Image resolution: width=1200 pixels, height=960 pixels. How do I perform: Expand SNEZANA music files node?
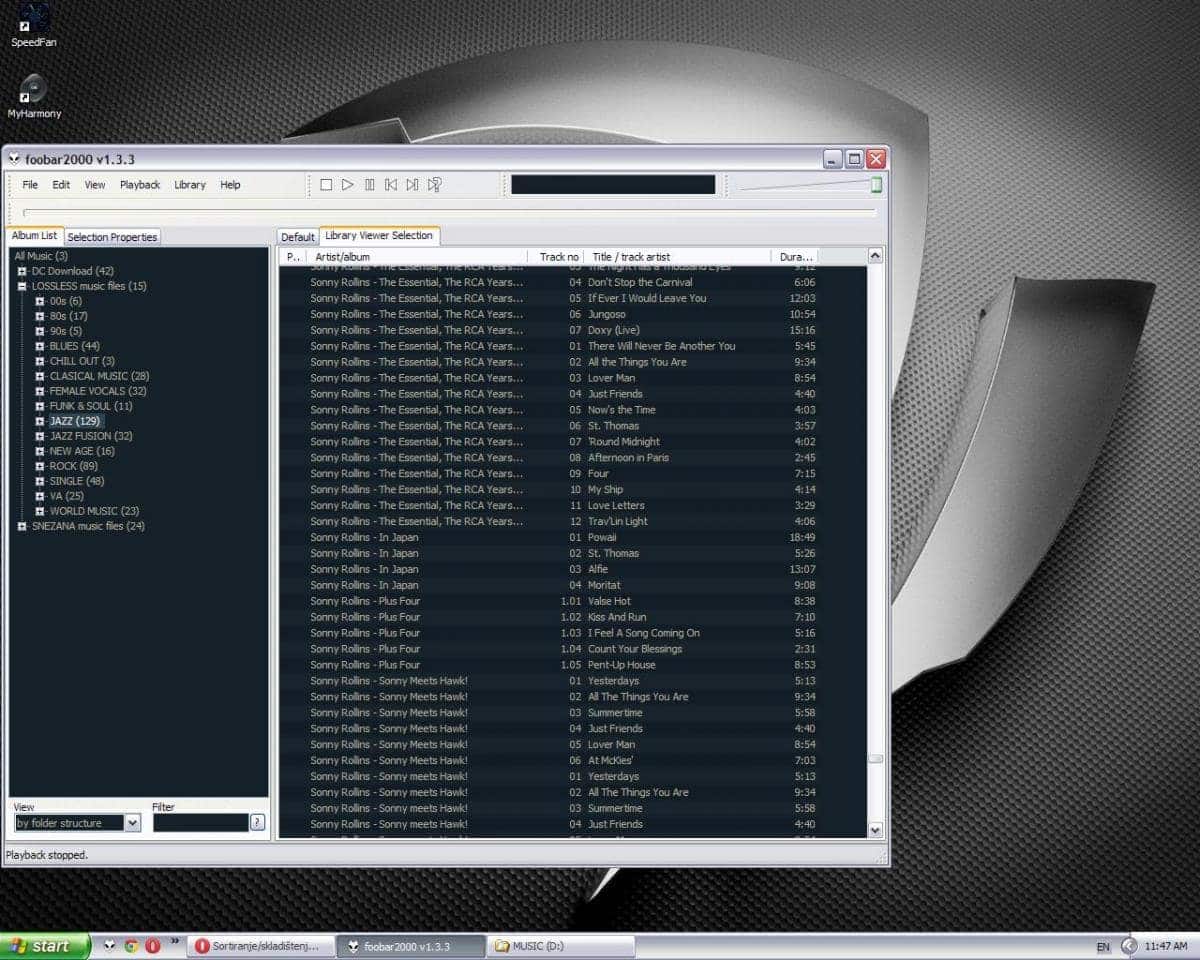click(22, 526)
